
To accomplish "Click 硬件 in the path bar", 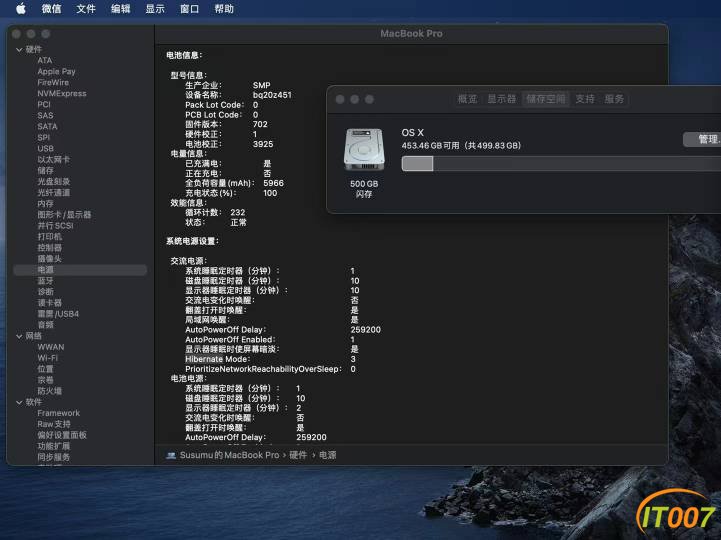I will pos(298,455).
